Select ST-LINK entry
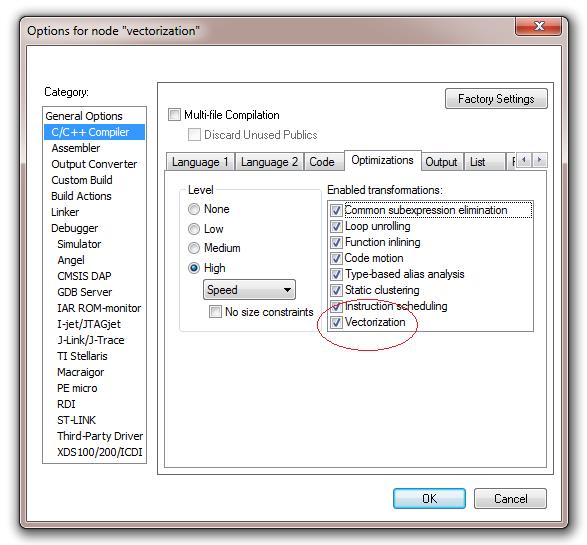The height and width of the screenshot is (545, 587). 76,420
